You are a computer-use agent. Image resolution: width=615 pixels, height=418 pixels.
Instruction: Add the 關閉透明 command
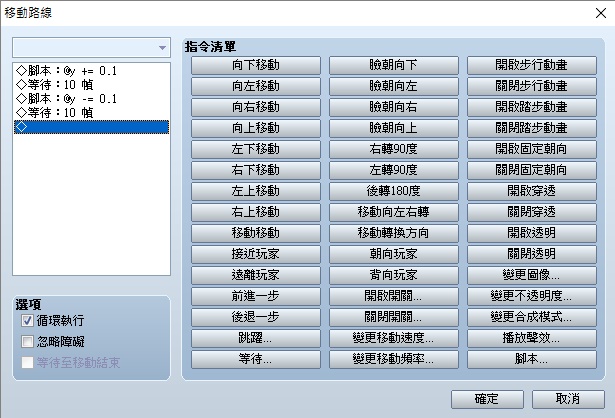(532, 254)
